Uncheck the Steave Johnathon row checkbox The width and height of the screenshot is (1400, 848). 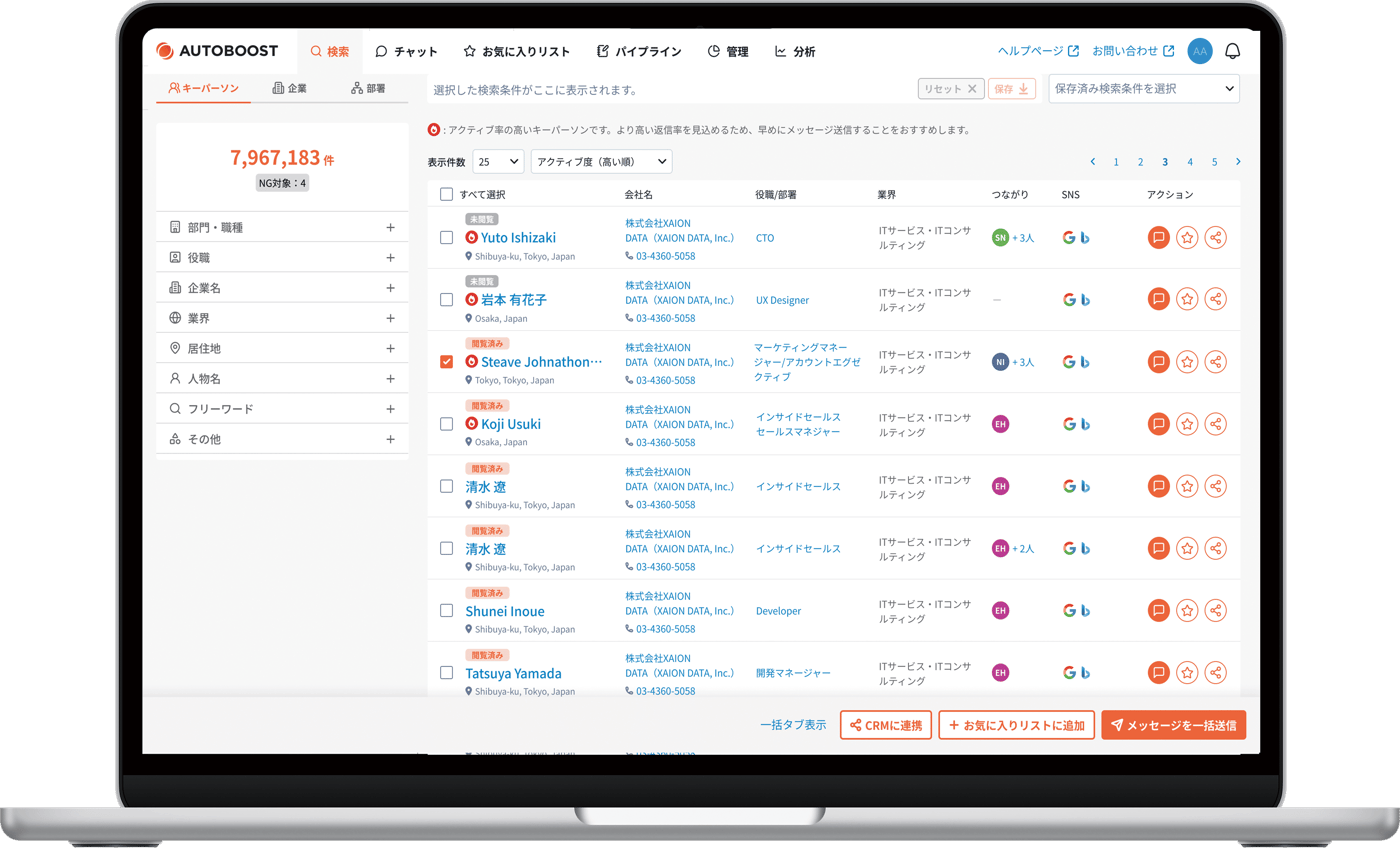tap(446, 362)
